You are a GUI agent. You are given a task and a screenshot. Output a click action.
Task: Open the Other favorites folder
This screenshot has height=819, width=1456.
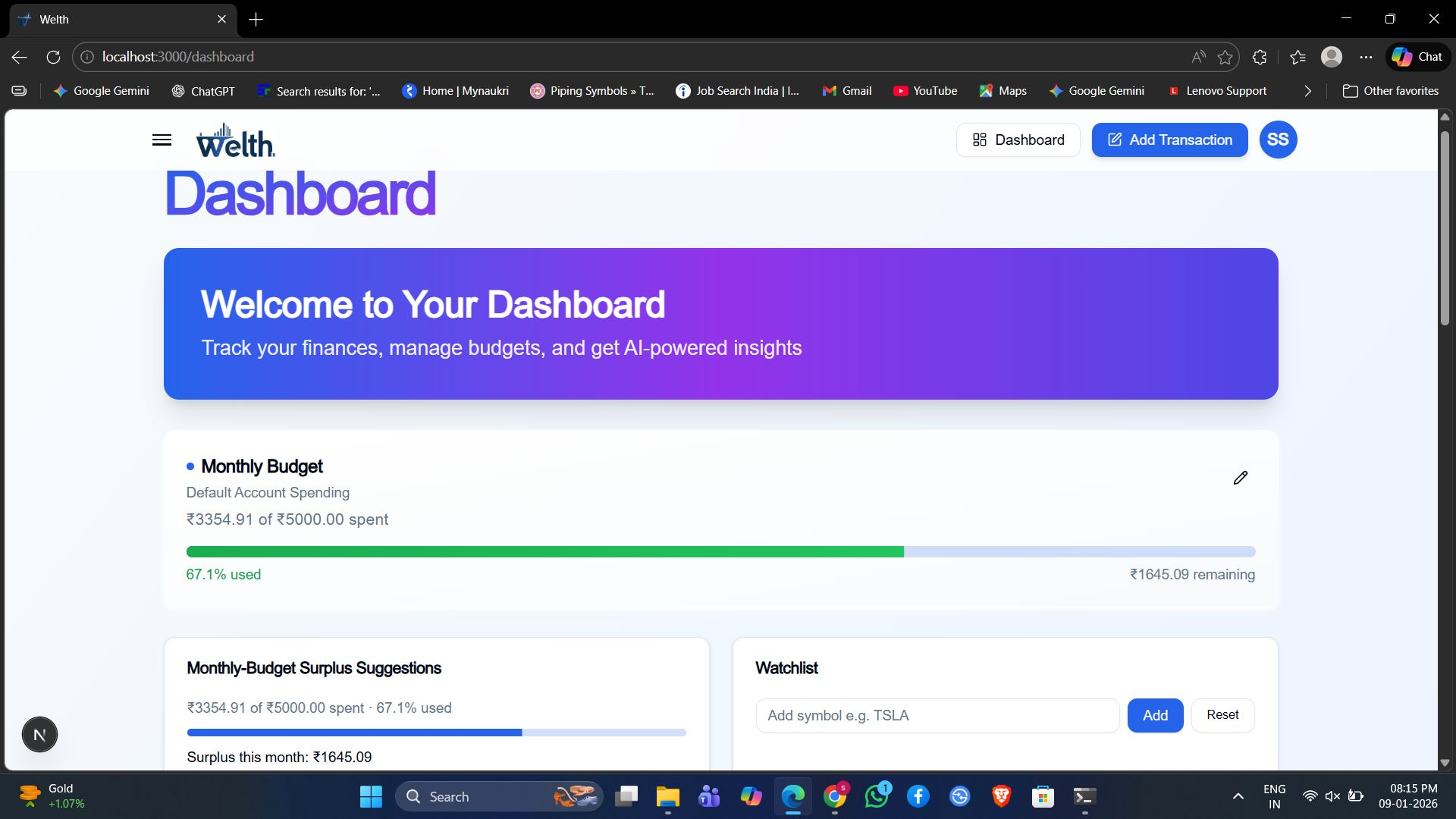[x=1391, y=91]
